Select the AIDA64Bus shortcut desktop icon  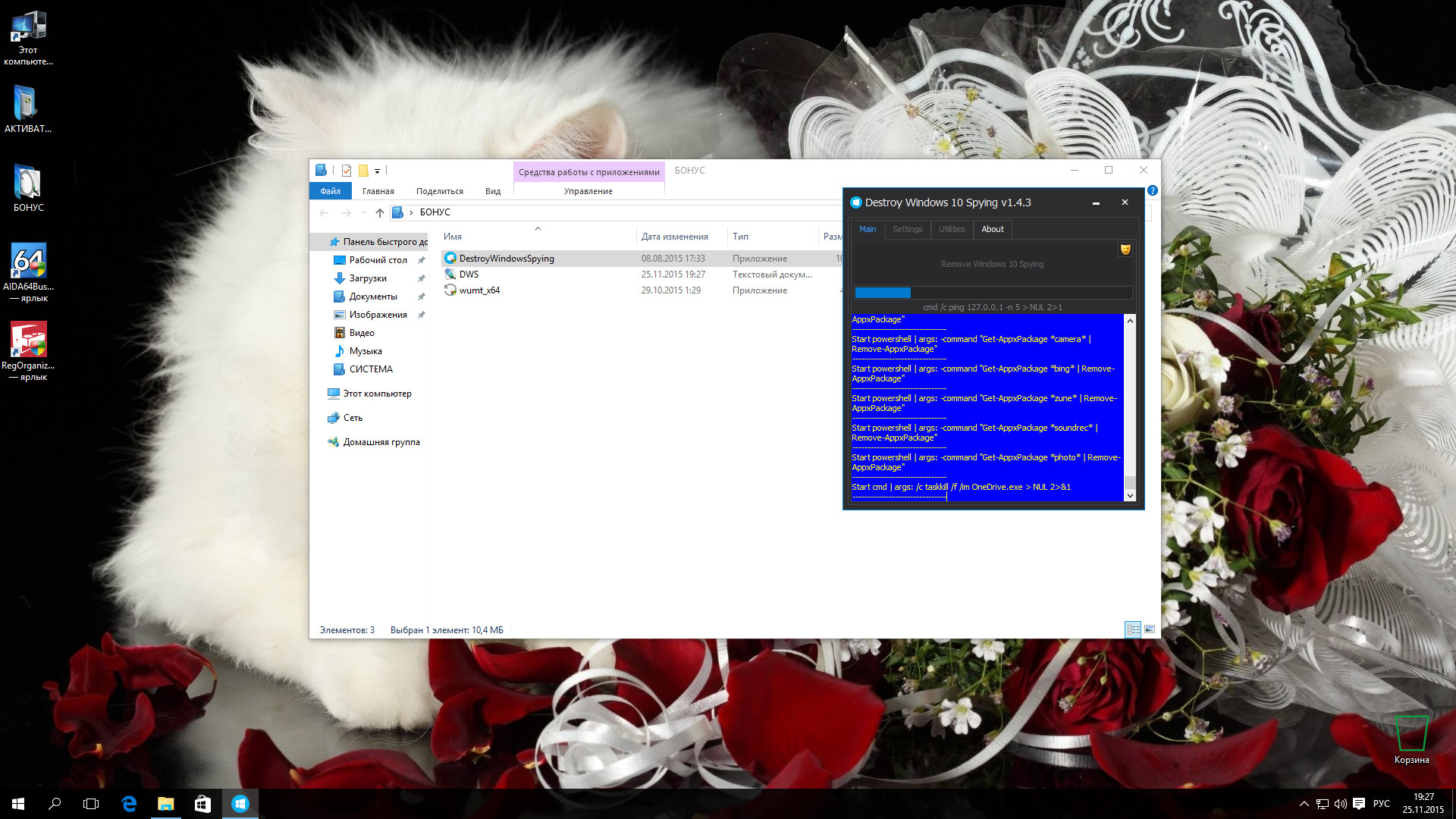pos(28,271)
